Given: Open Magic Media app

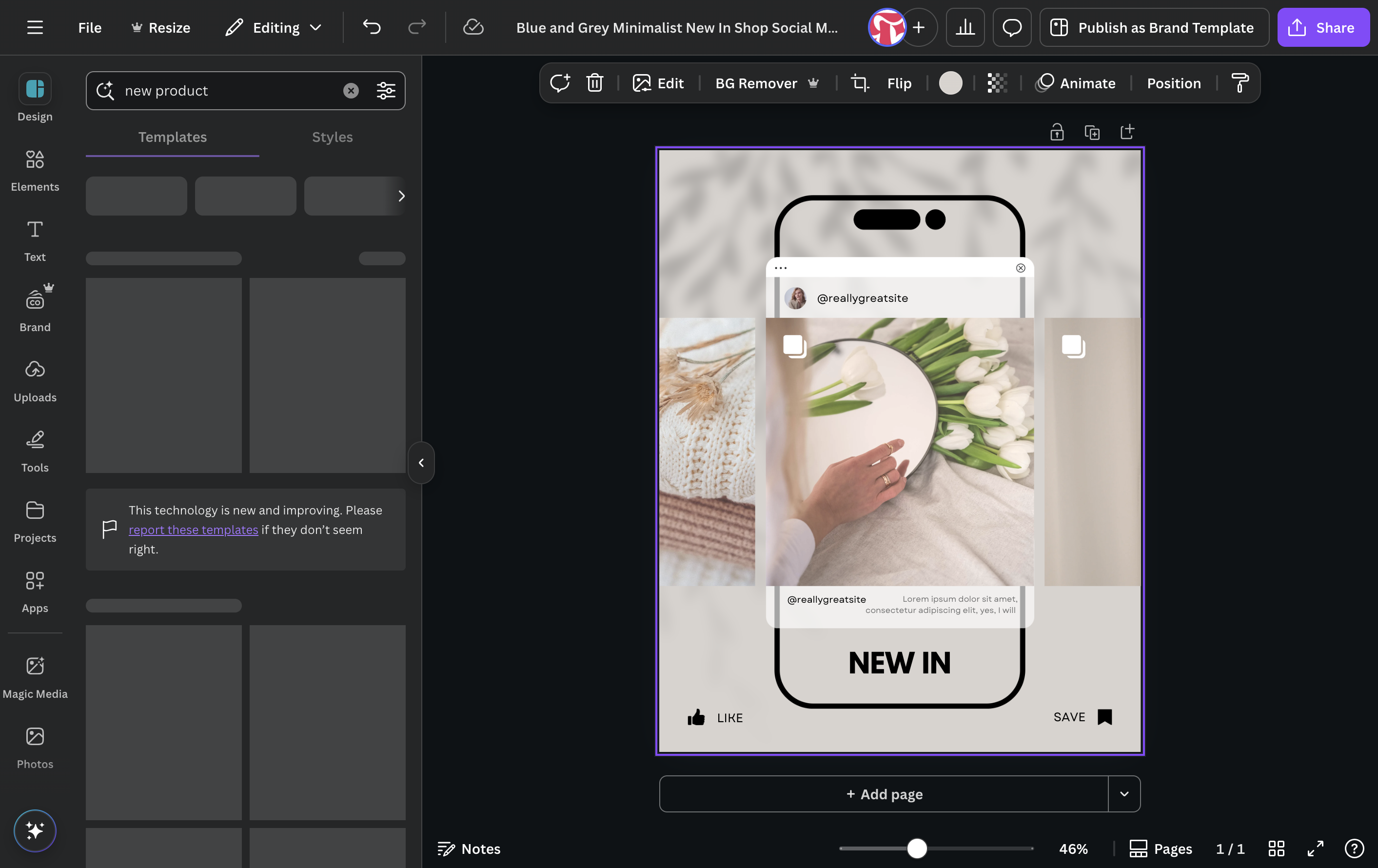Looking at the screenshot, I should click(35, 677).
